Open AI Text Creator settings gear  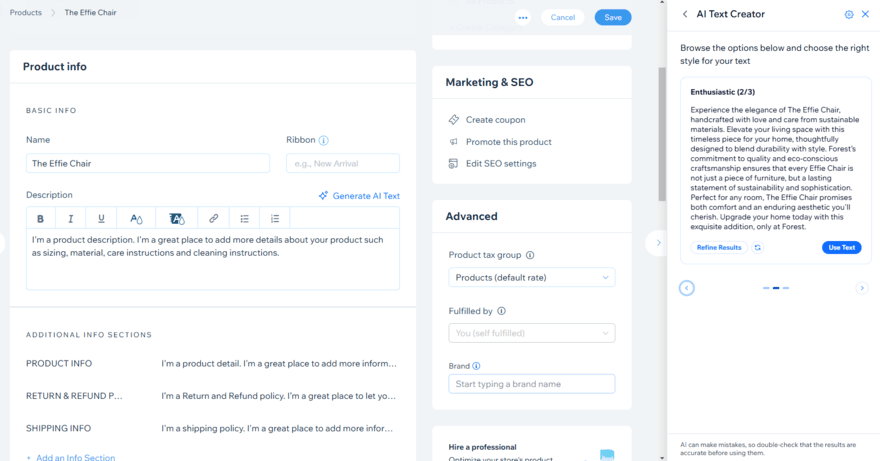click(x=849, y=15)
